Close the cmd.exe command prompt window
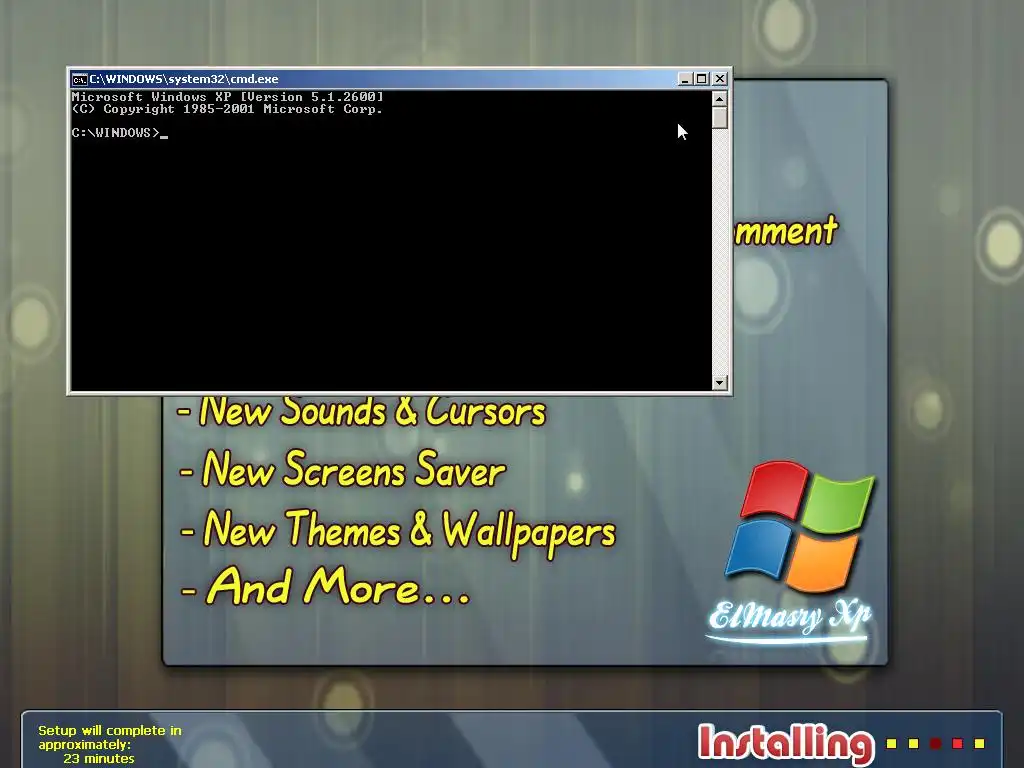 tap(720, 79)
